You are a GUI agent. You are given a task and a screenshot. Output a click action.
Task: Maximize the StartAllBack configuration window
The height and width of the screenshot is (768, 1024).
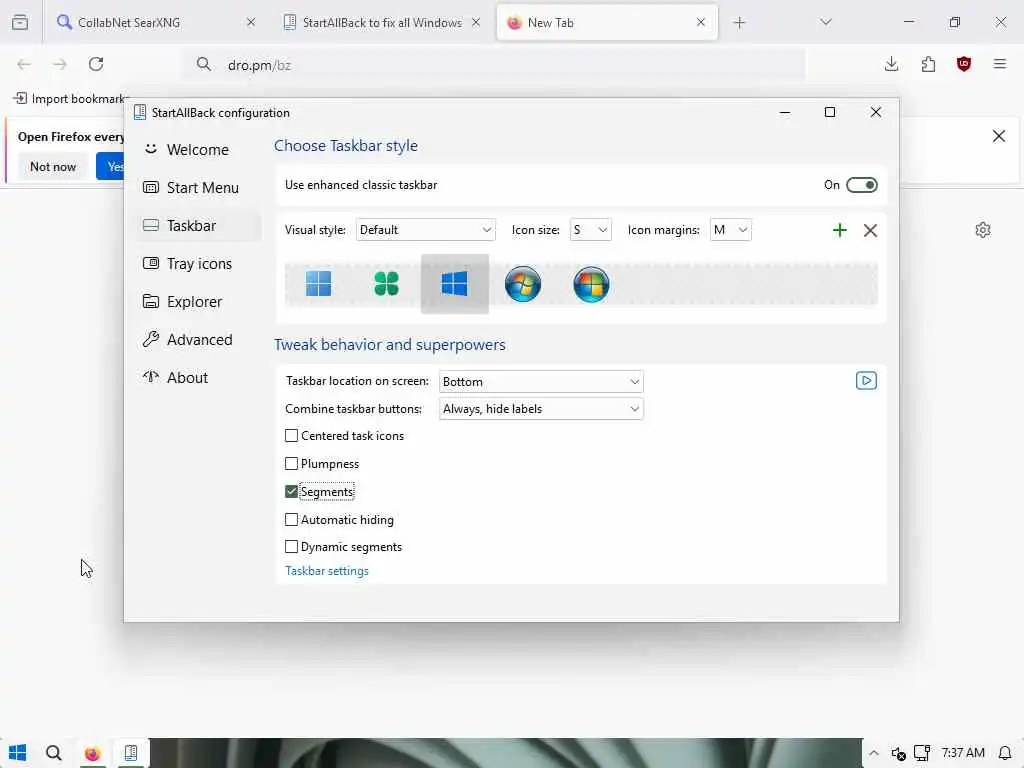pos(830,112)
